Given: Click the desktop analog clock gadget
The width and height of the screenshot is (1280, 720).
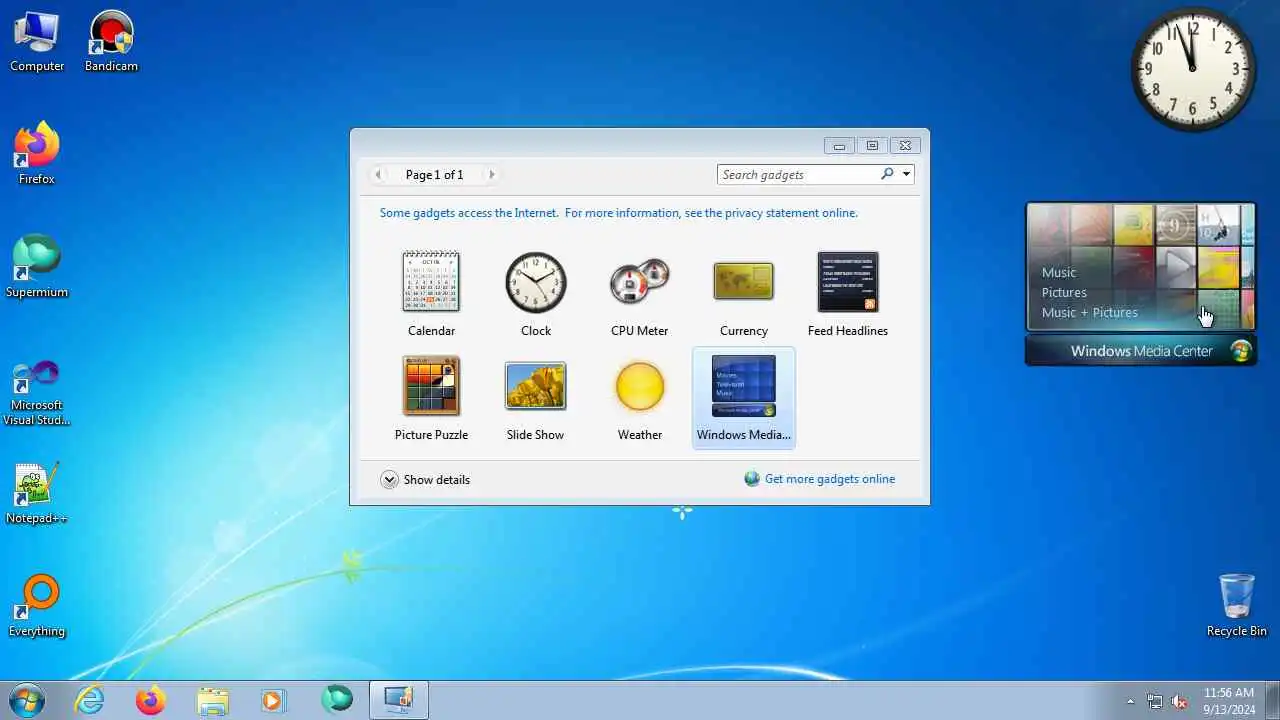Looking at the screenshot, I should (x=1193, y=70).
